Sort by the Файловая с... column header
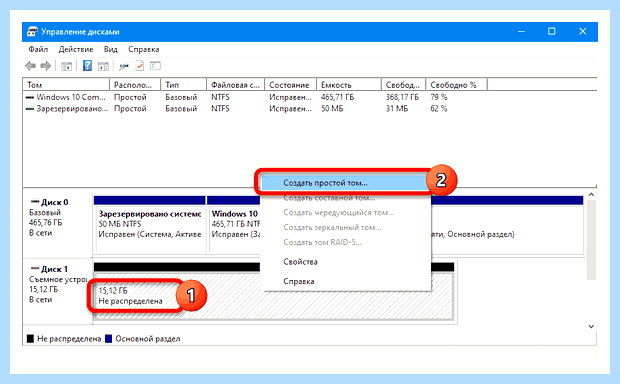Viewport: 620px width, 384px height. click(x=235, y=85)
